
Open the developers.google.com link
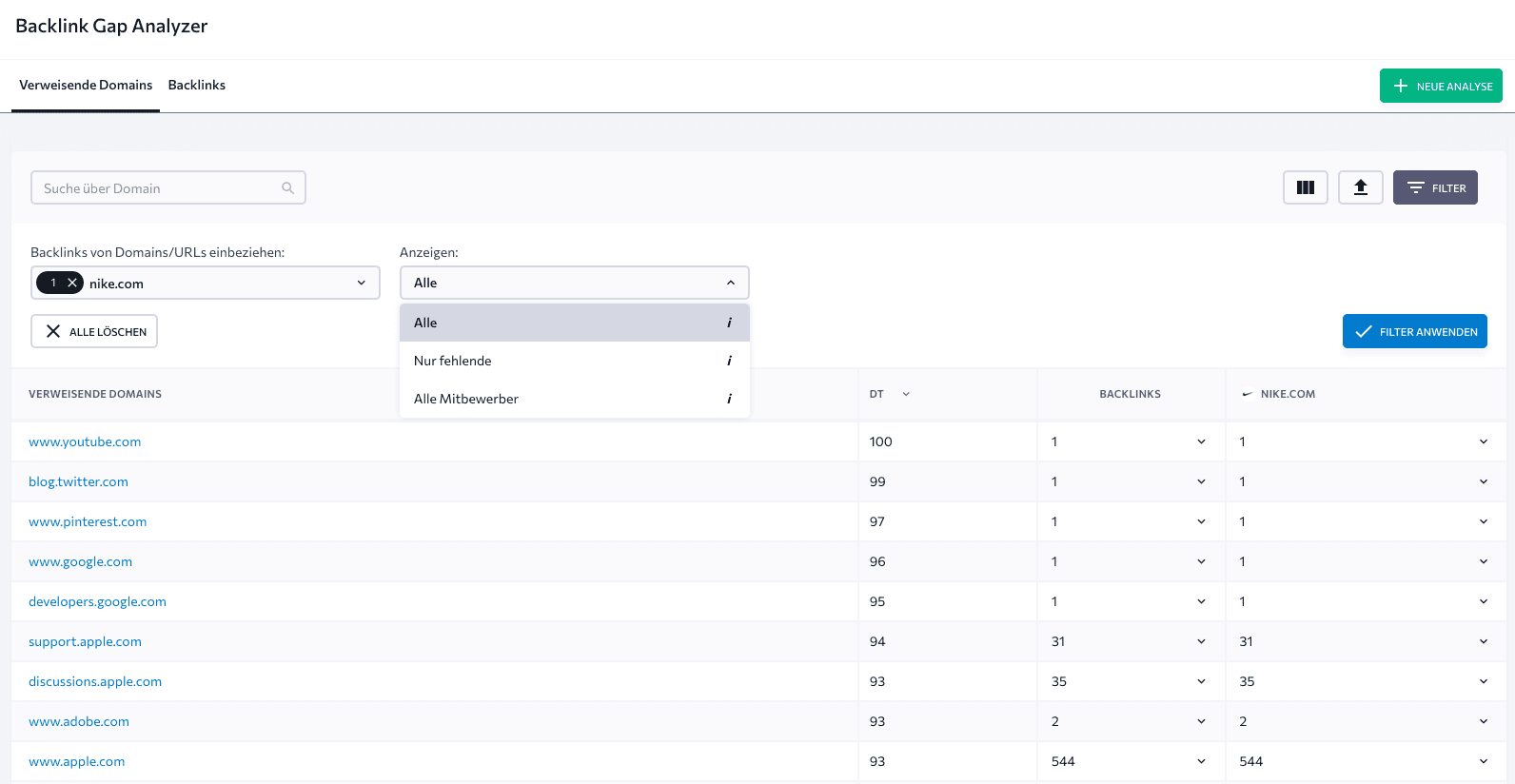(x=97, y=601)
